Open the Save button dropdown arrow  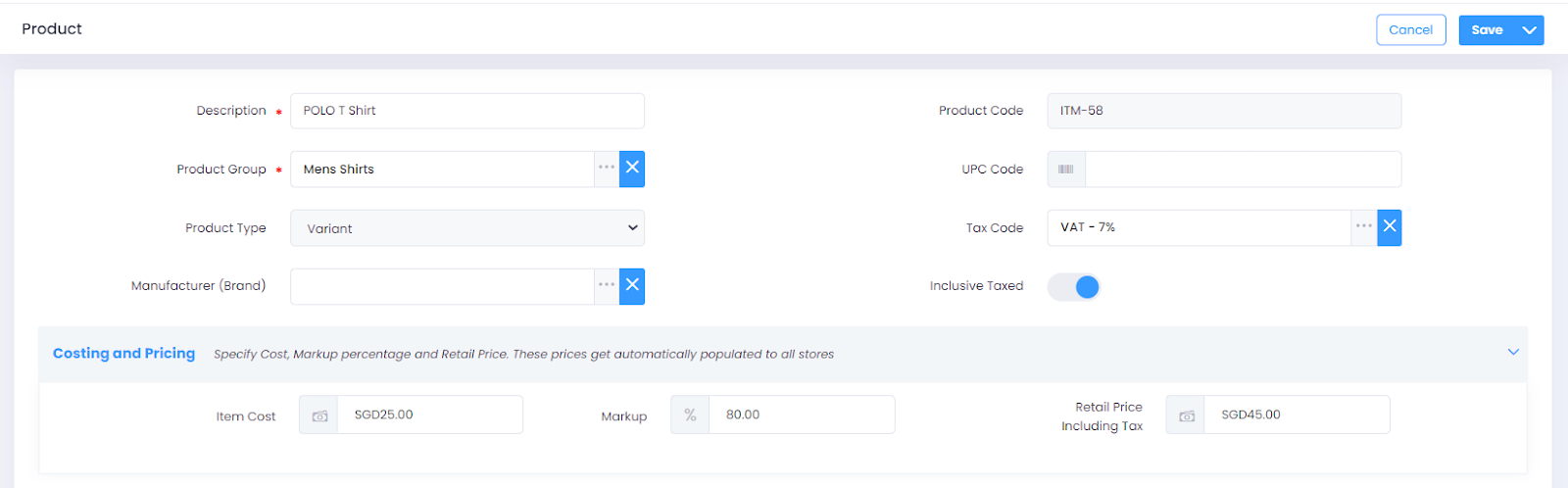(1529, 30)
